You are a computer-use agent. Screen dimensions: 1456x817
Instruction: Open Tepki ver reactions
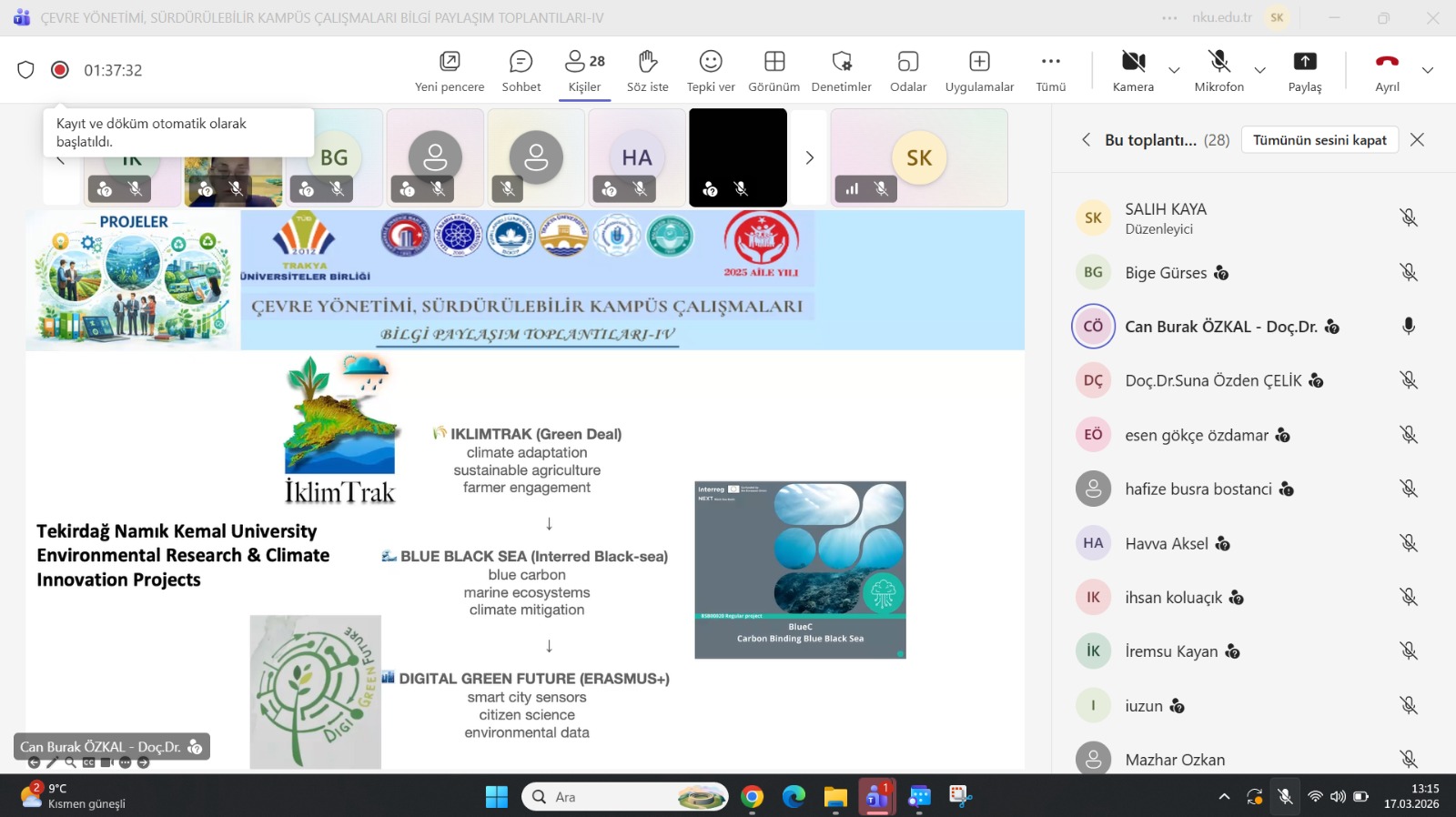pyautogui.click(x=710, y=71)
